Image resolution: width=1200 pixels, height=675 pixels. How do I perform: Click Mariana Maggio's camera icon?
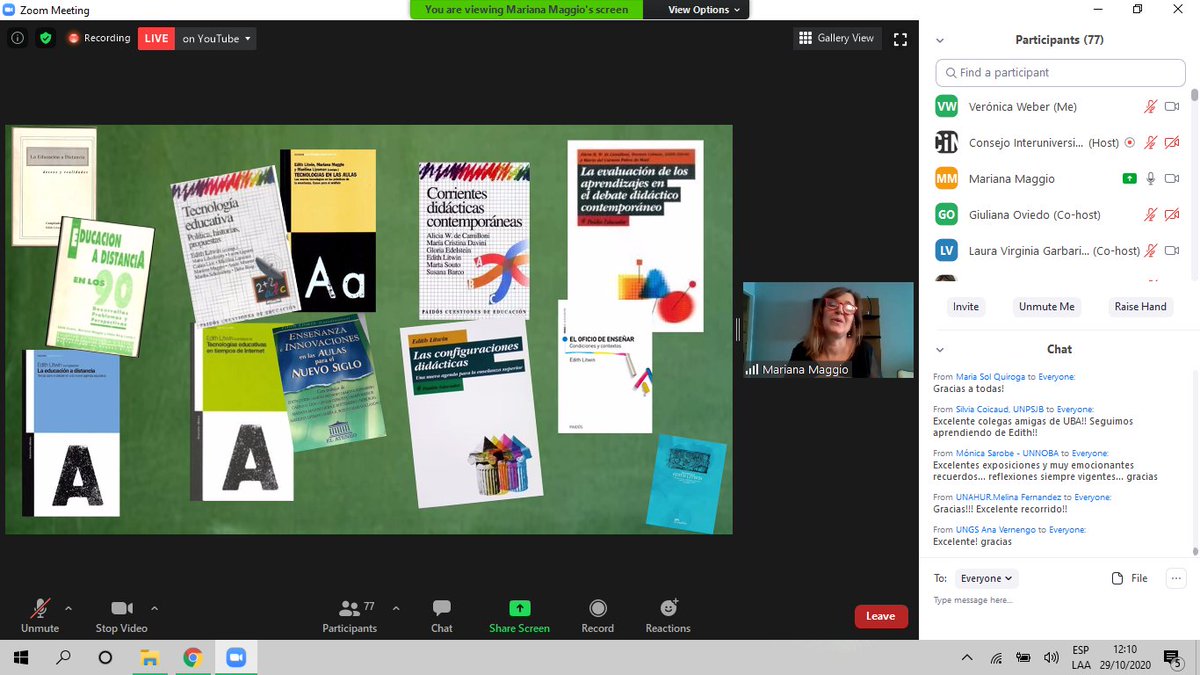(x=1172, y=179)
